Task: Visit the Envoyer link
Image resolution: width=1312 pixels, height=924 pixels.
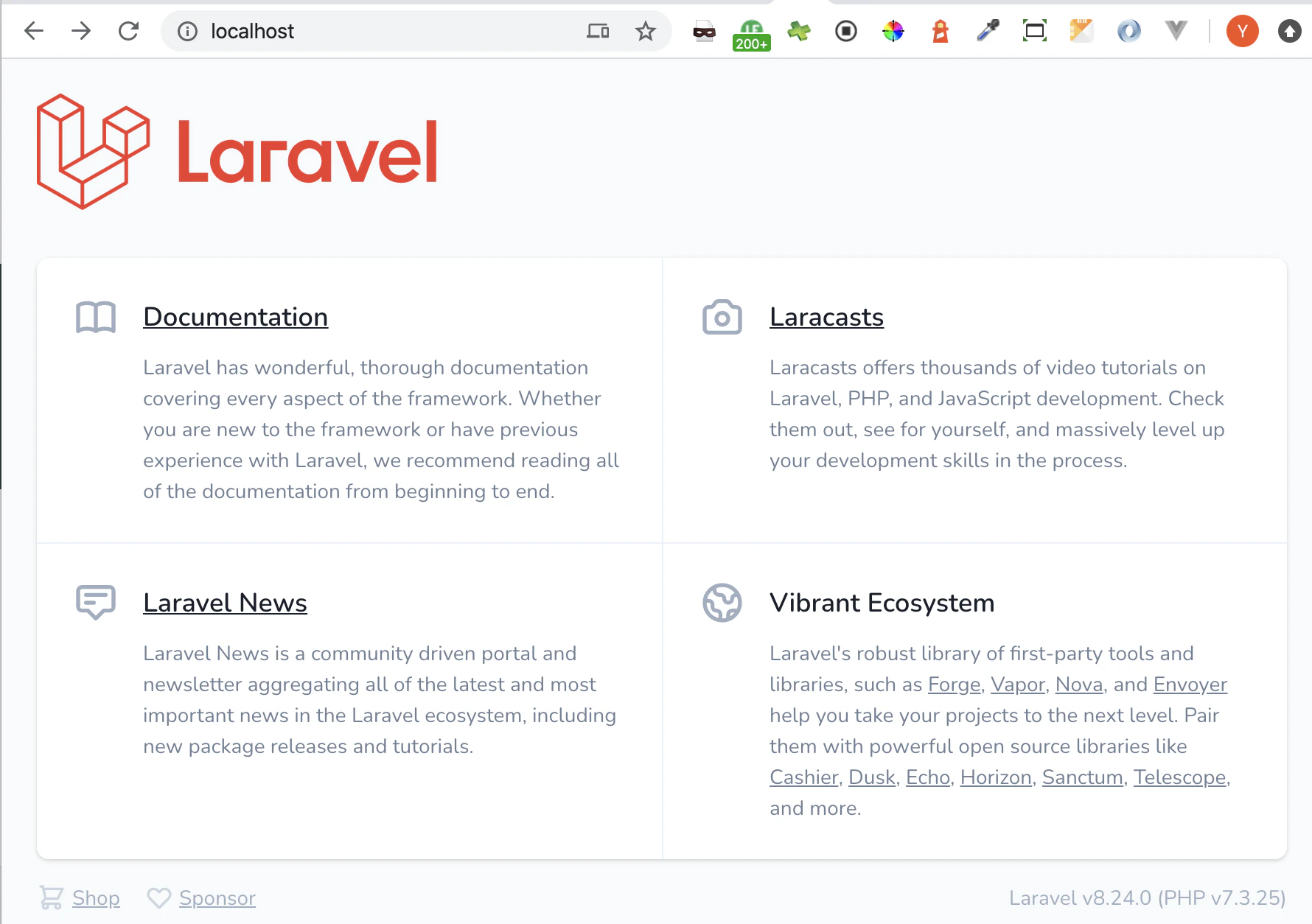Action: click(1190, 685)
